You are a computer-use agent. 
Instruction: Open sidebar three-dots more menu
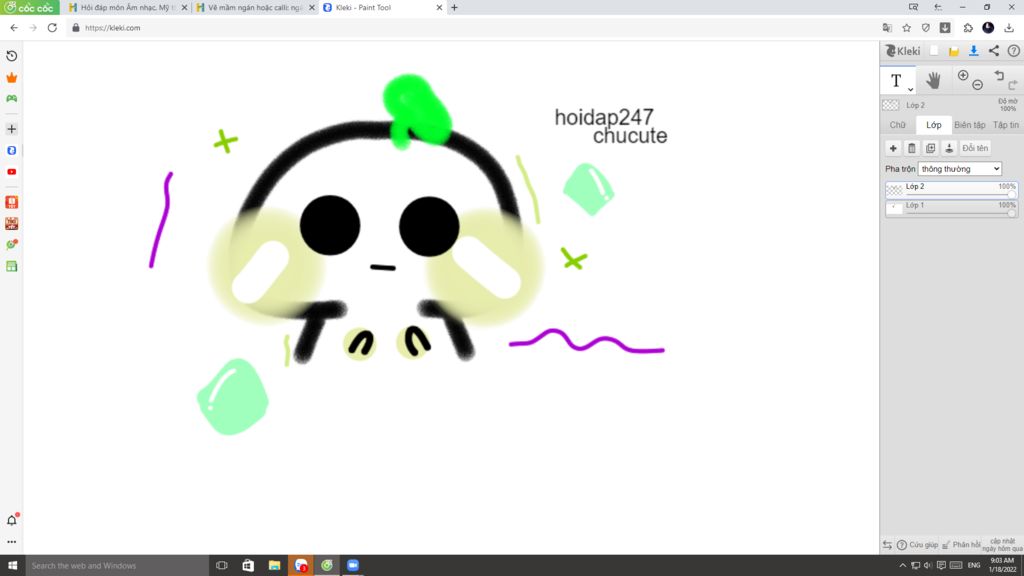12,542
